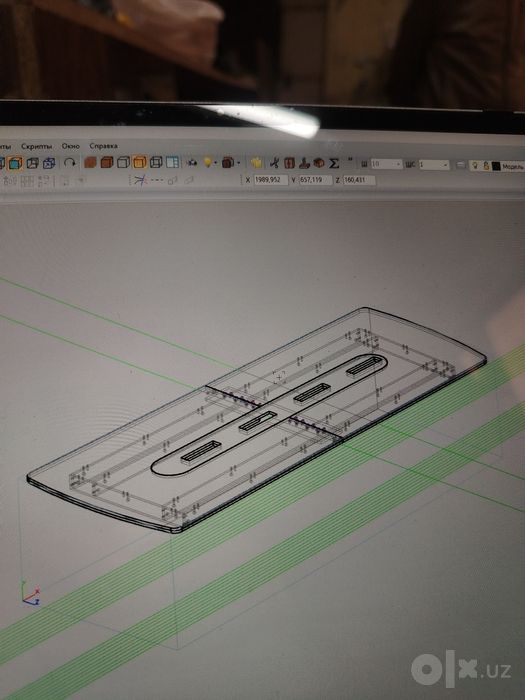Open the material cube dropdown arrow
Screen dimensions: 525x700
click(238, 163)
